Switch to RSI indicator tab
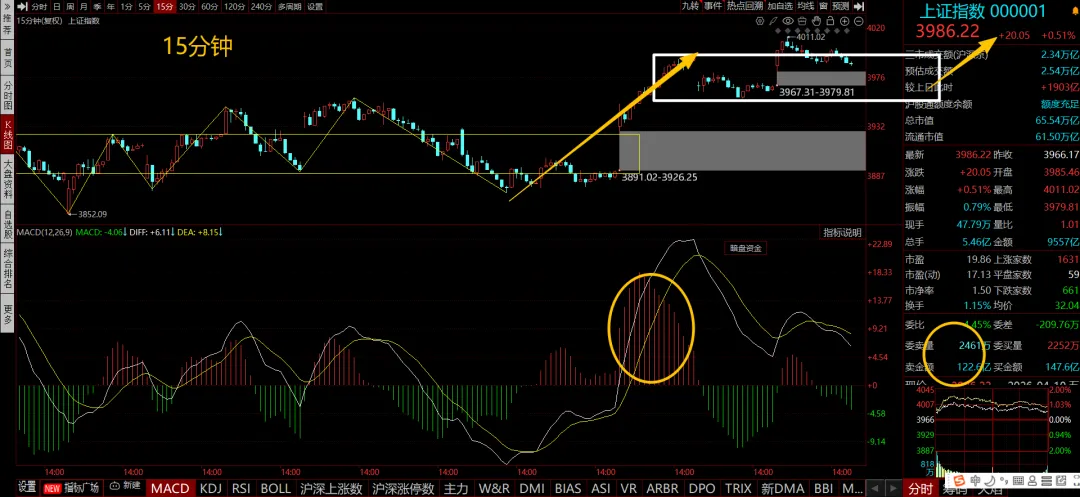This screenshot has height=497, width=1080. pyautogui.click(x=241, y=487)
